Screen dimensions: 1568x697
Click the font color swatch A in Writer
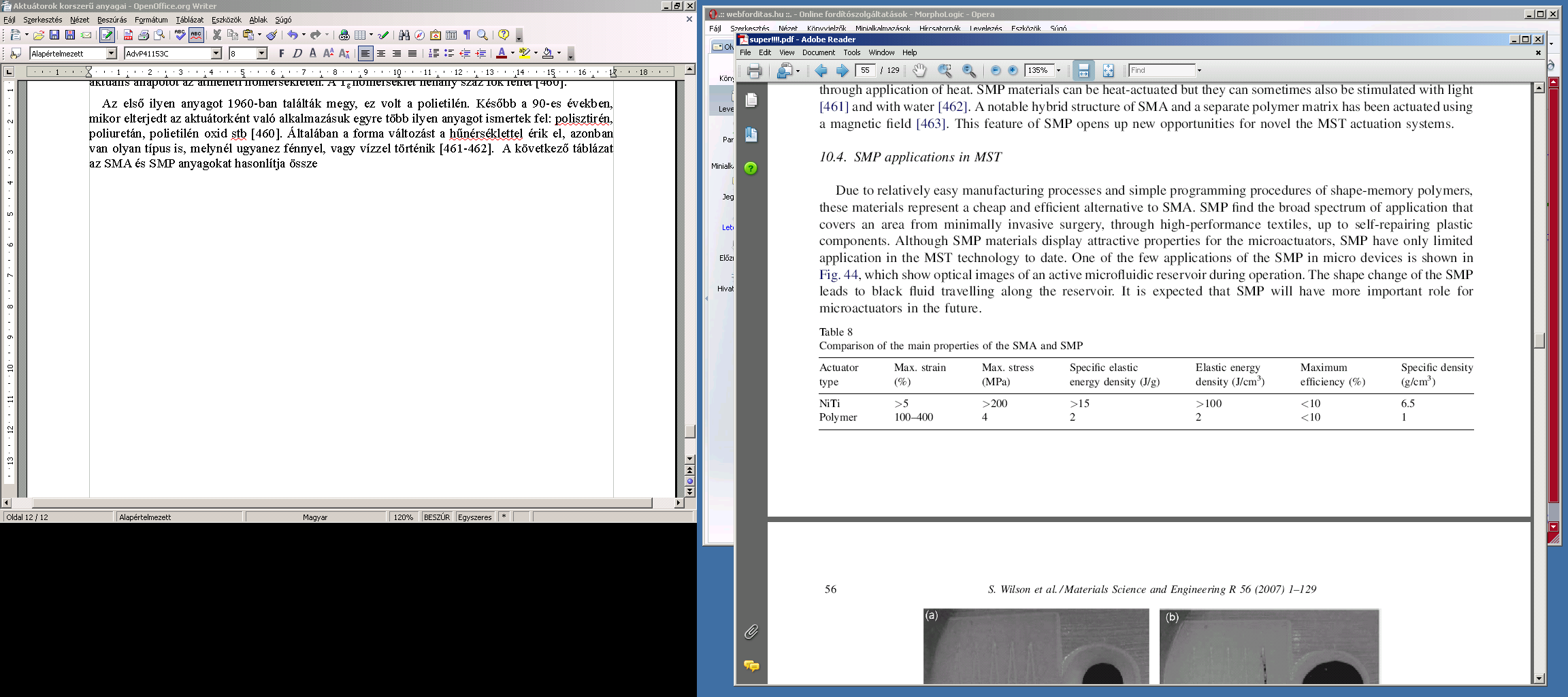coord(502,53)
